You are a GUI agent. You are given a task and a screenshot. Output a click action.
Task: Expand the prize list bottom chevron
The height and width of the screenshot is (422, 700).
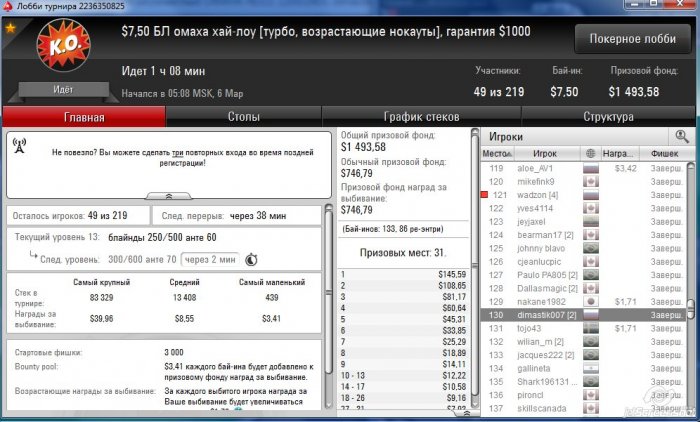click(x=466, y=414)
